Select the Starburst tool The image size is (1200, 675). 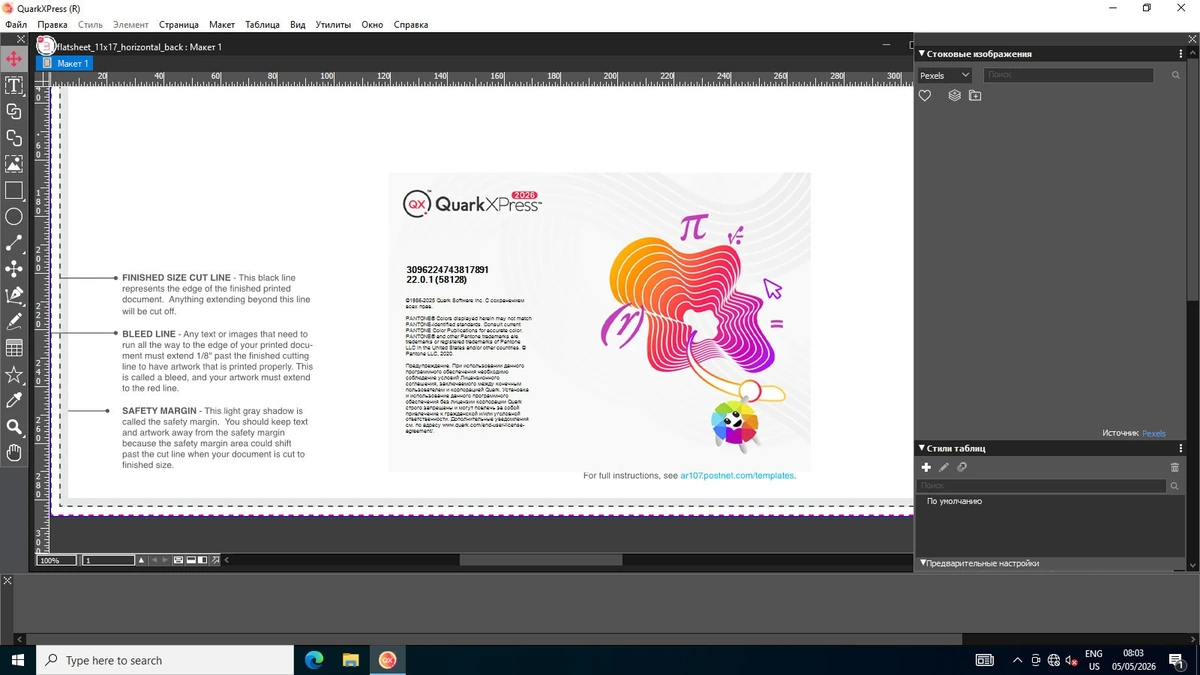14,374
